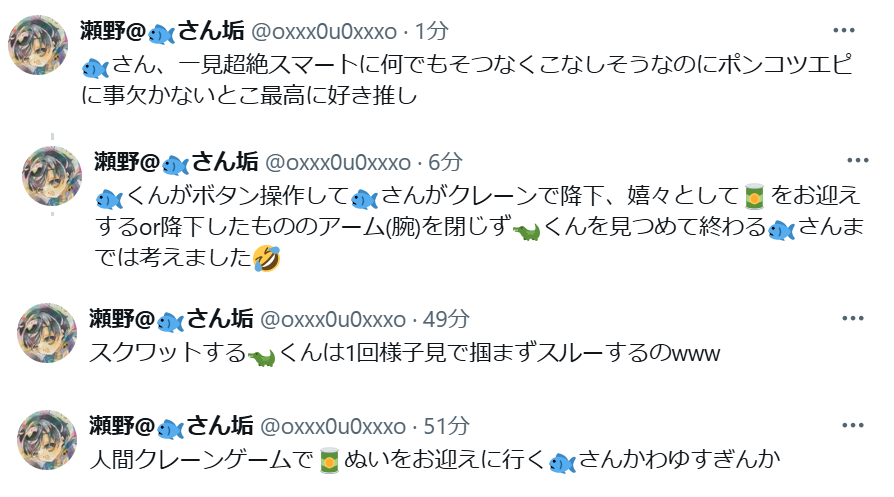Open the @oxxx0u0xxxo handle on the 51分 tweet
This screenshot has height=497, width=894.
(x=333, y=426)
